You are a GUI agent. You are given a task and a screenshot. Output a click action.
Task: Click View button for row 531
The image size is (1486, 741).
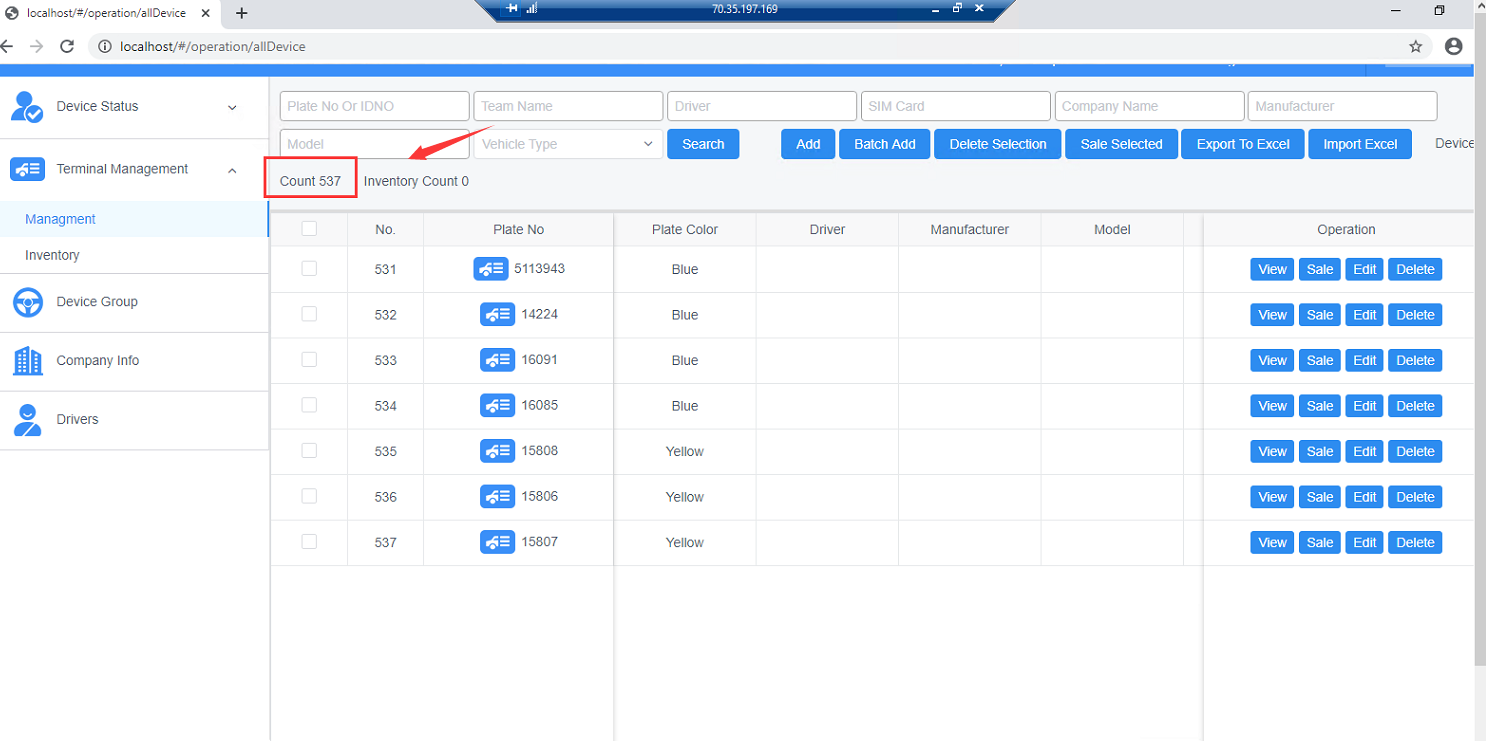point(1272,269)
